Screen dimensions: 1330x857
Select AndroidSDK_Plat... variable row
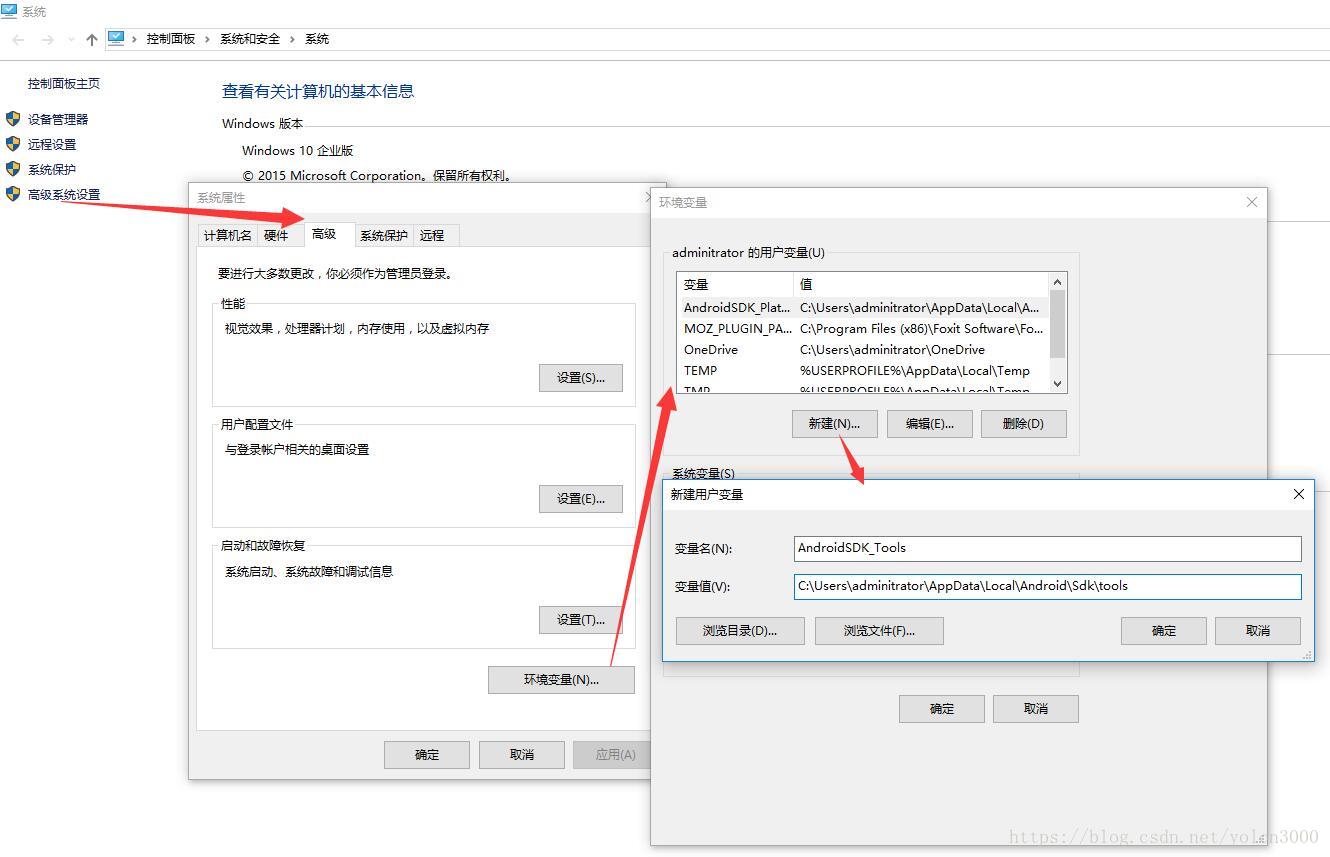[863, 308]
